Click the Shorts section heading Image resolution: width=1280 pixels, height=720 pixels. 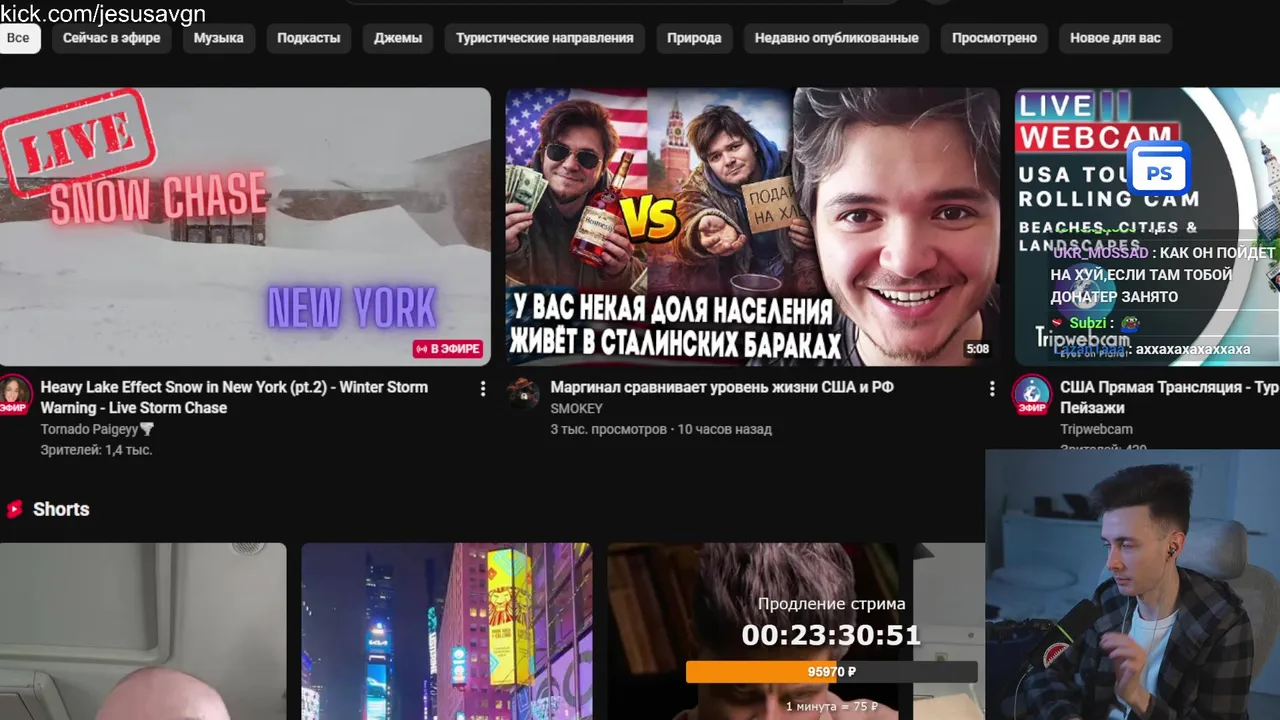point(61,509)
